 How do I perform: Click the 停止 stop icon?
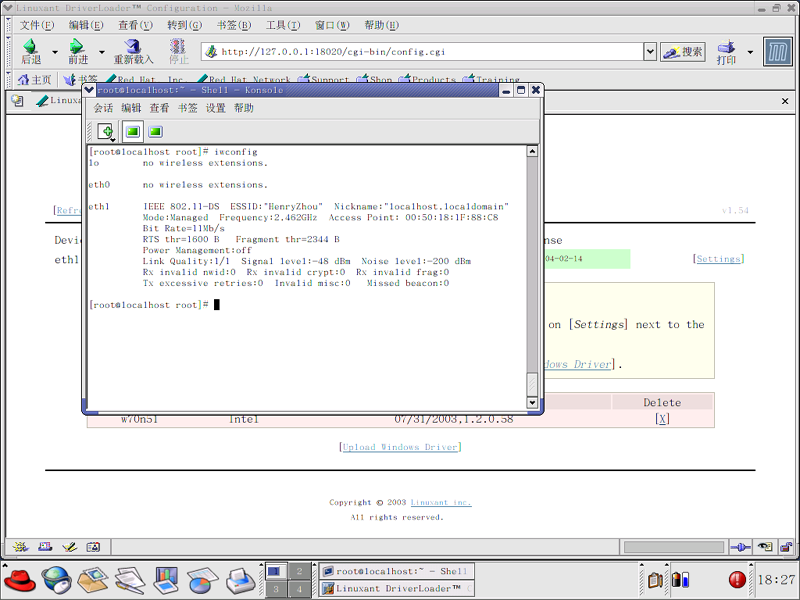[x=178, y=51]
